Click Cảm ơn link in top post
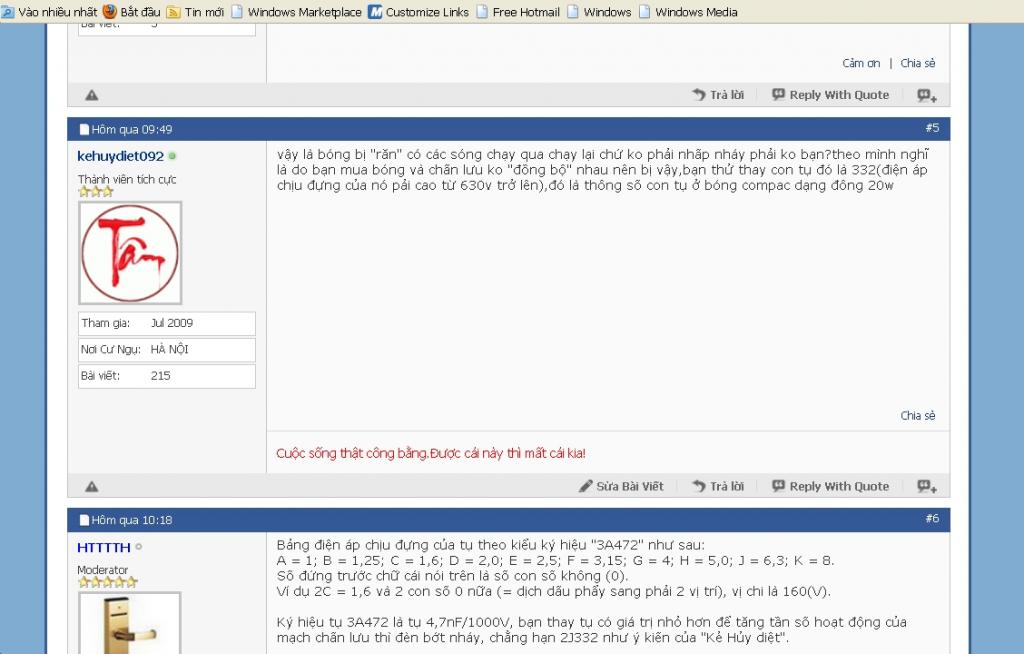 (861, 63)
